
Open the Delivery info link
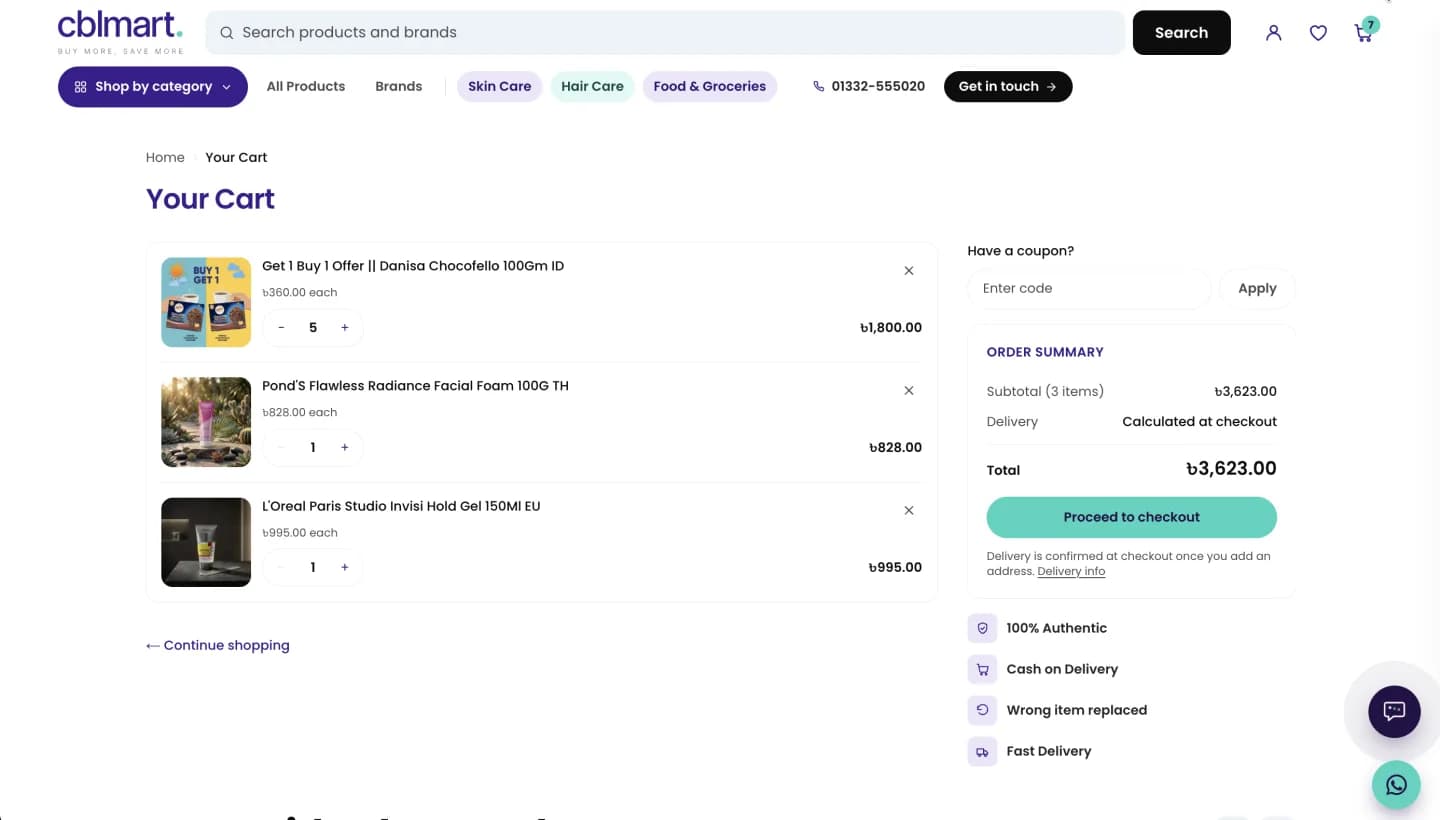click(x=1071, y=571)
